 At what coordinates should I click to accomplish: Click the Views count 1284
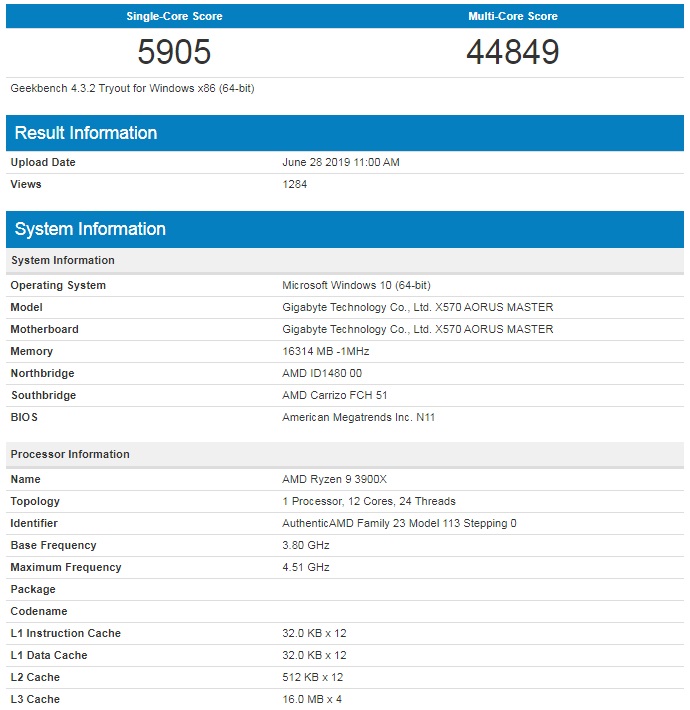tap(295, 184)
